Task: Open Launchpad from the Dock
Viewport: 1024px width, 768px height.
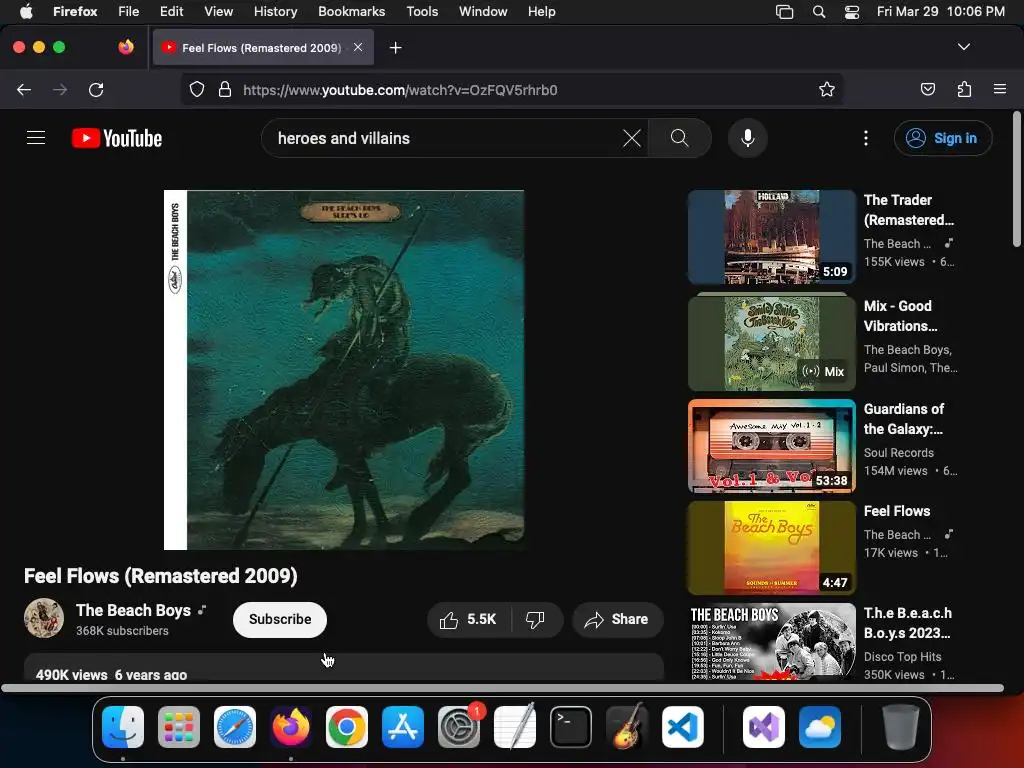Action: pos(179,727)
